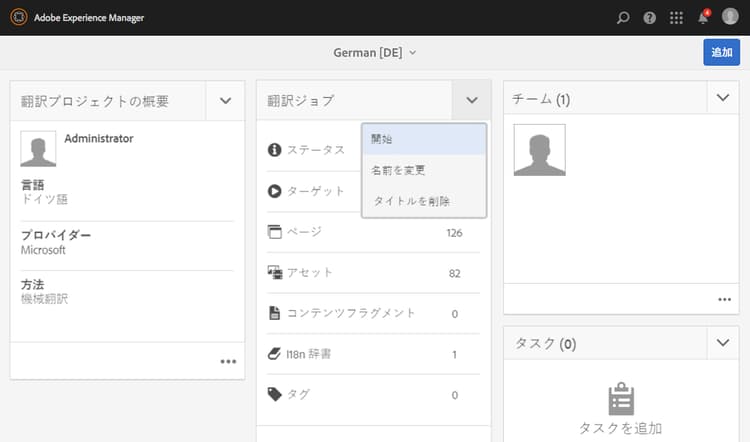
Task: Open the help question mark icon
Action: click(649, 18)
